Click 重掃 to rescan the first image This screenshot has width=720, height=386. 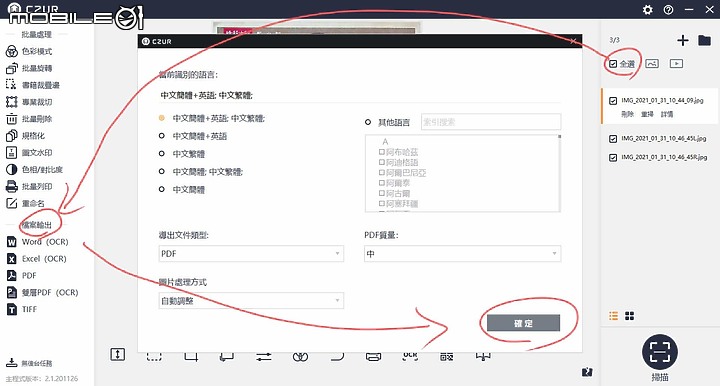pos(647,114)
